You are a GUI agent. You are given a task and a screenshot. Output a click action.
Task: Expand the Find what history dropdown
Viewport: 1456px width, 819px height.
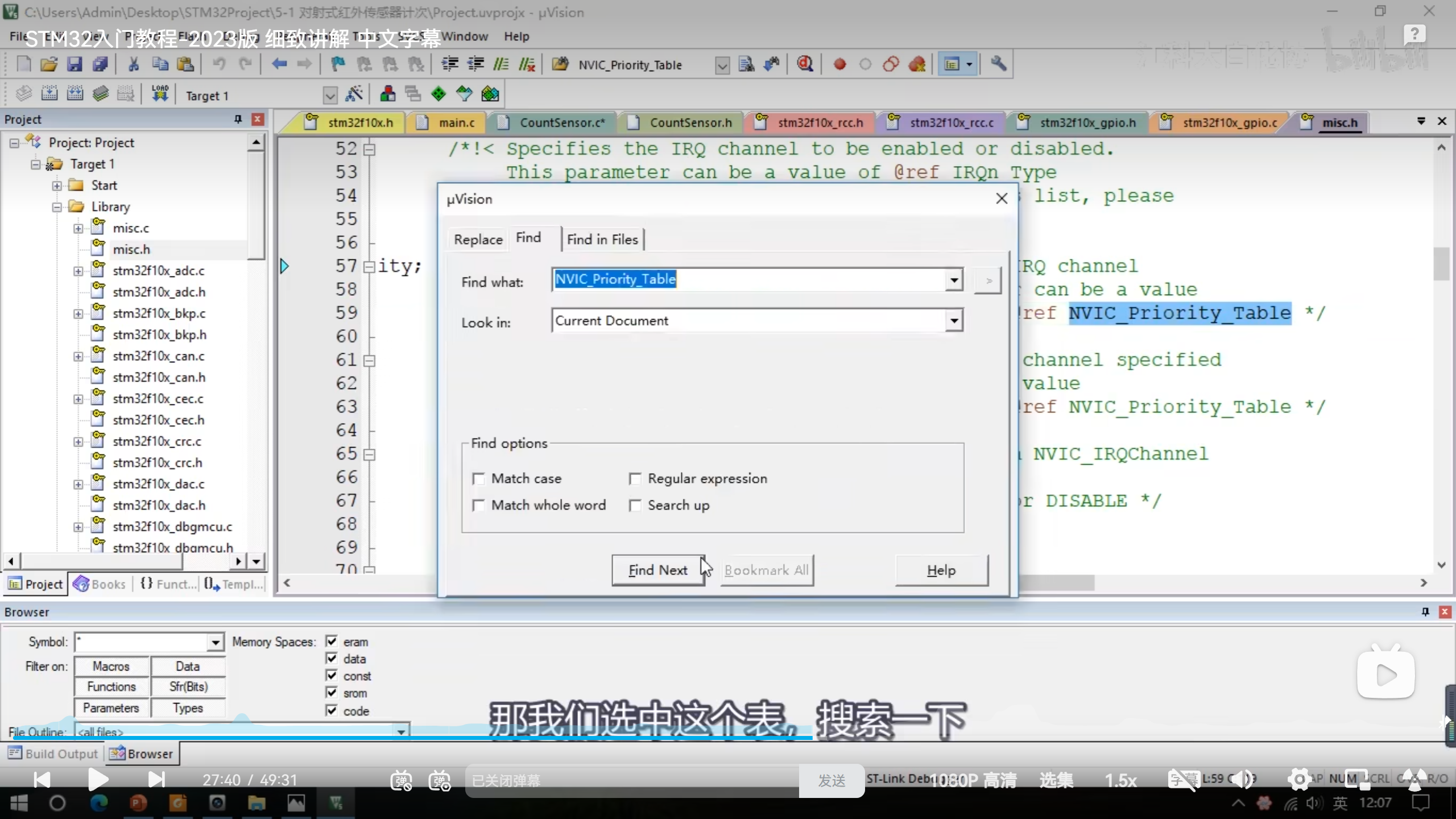(x=954, y=280)
